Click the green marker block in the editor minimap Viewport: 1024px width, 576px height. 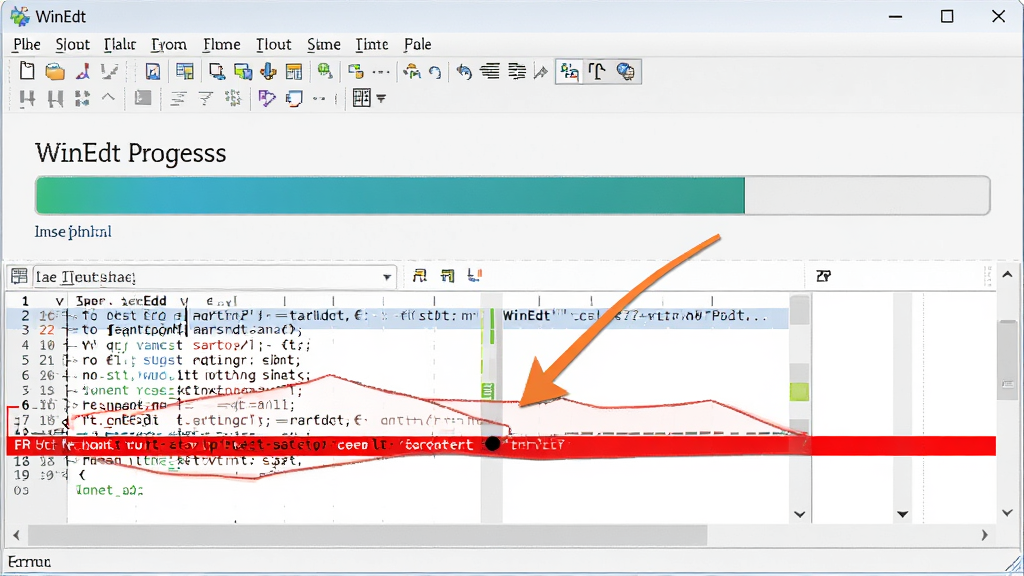[799, 392]
